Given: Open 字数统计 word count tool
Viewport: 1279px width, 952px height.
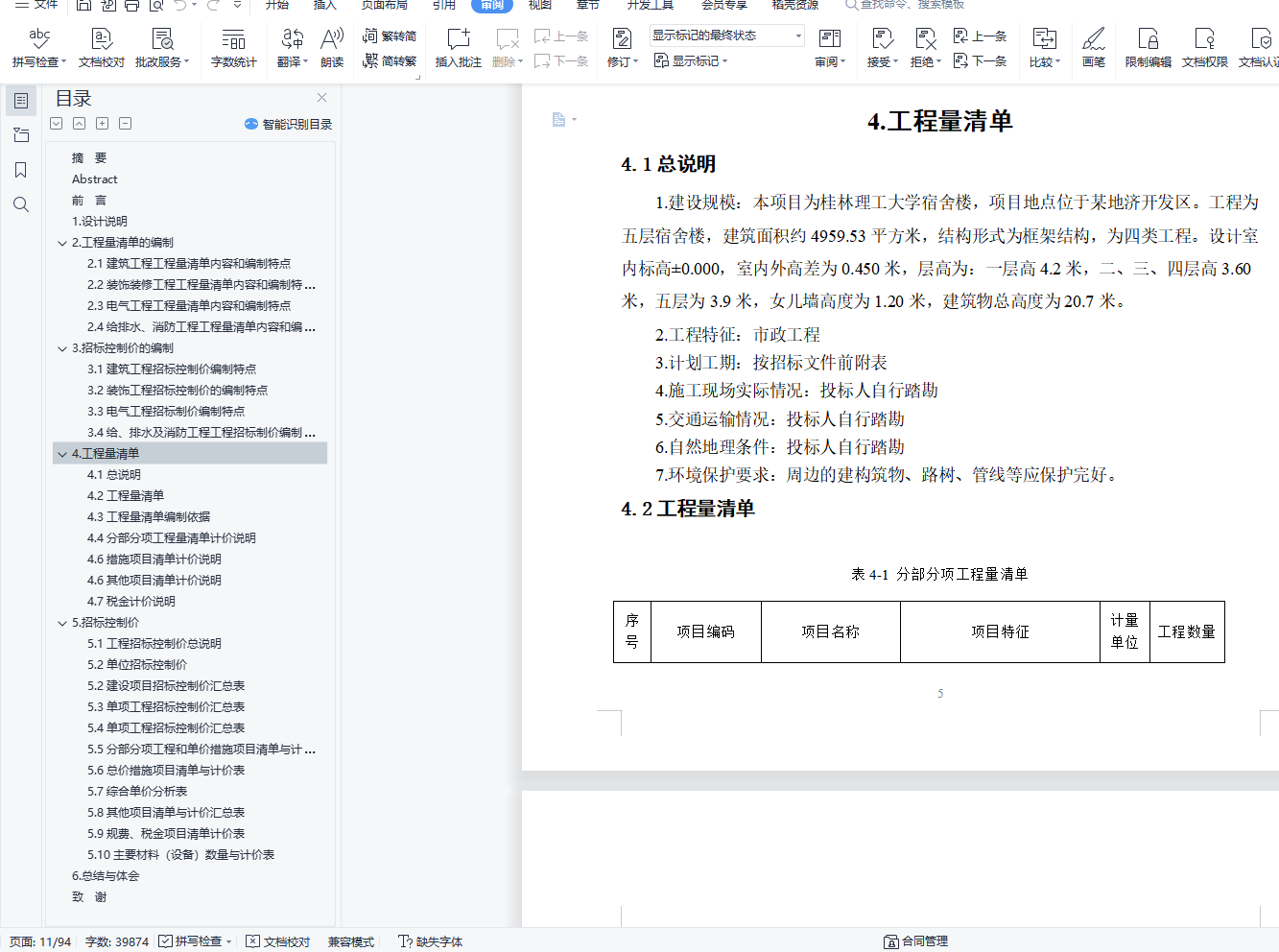Looking at the screenshot, I should pos(234,47).
